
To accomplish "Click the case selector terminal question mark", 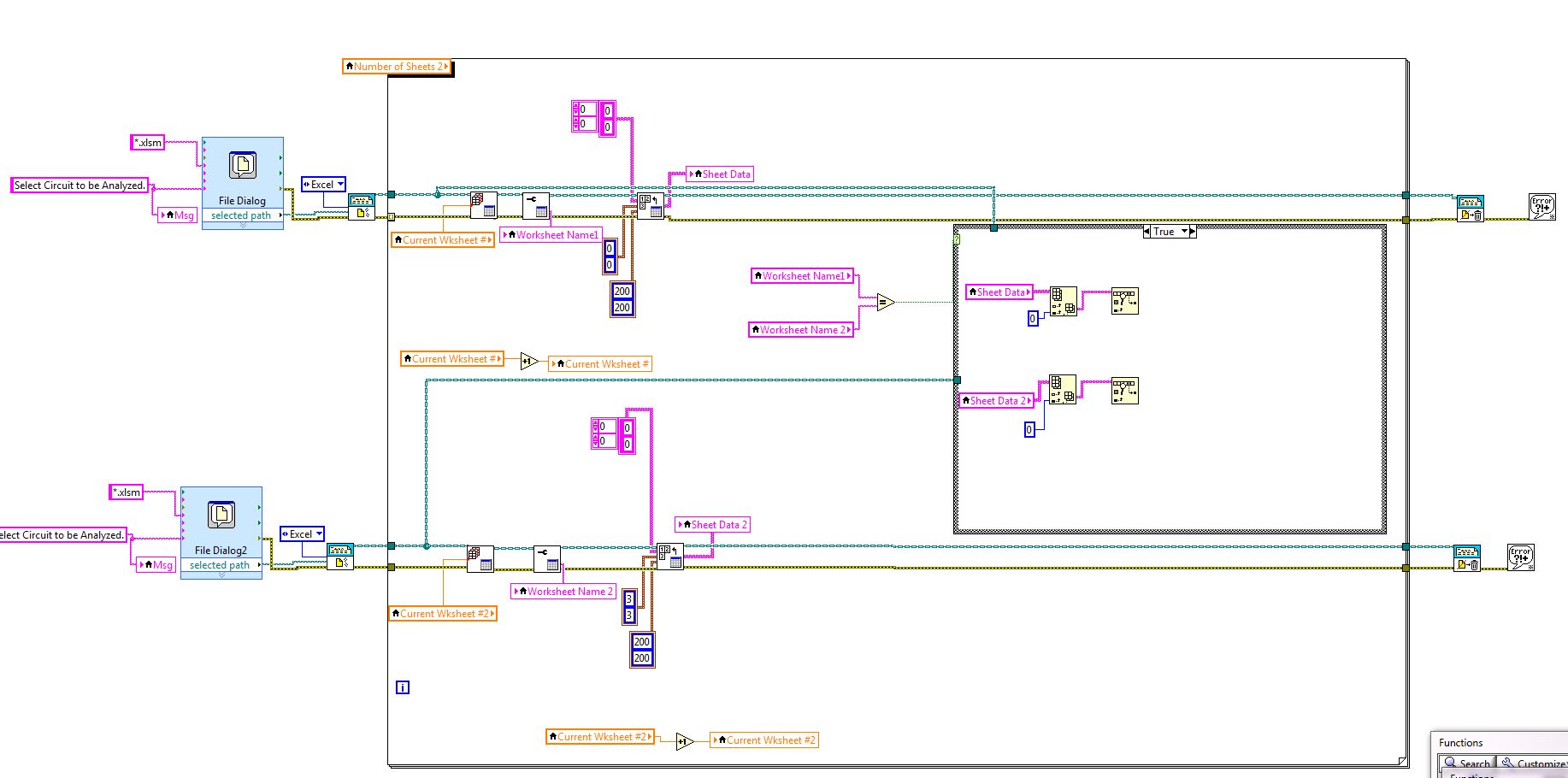I will 957,239.
